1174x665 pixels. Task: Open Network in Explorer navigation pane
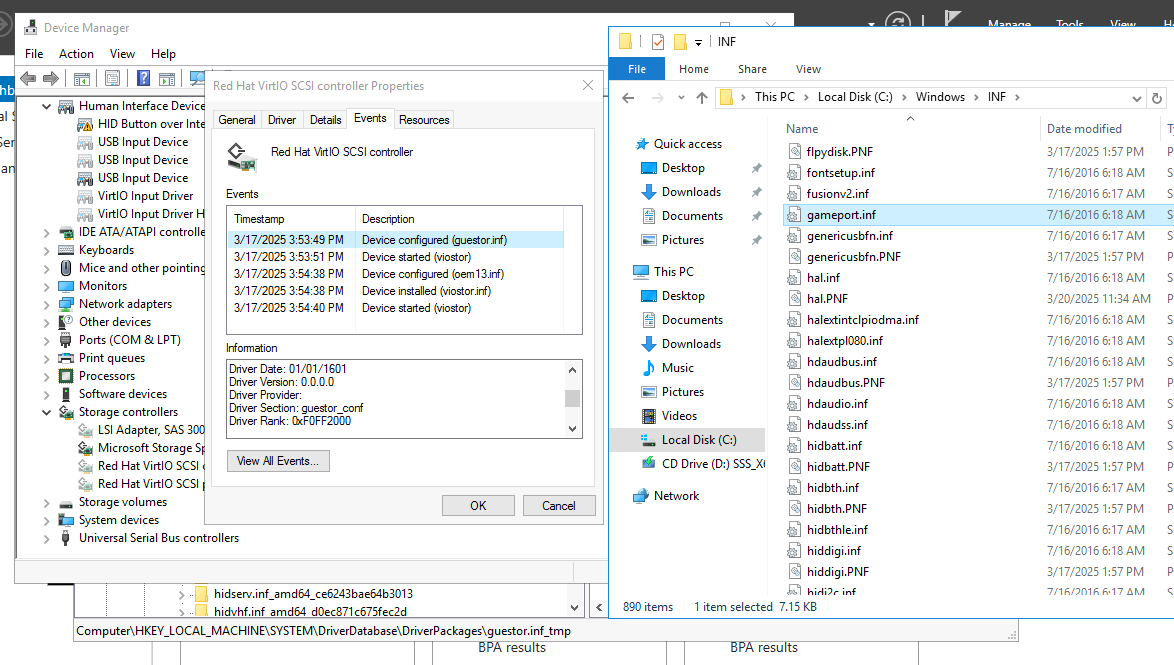tap(676, 496)
